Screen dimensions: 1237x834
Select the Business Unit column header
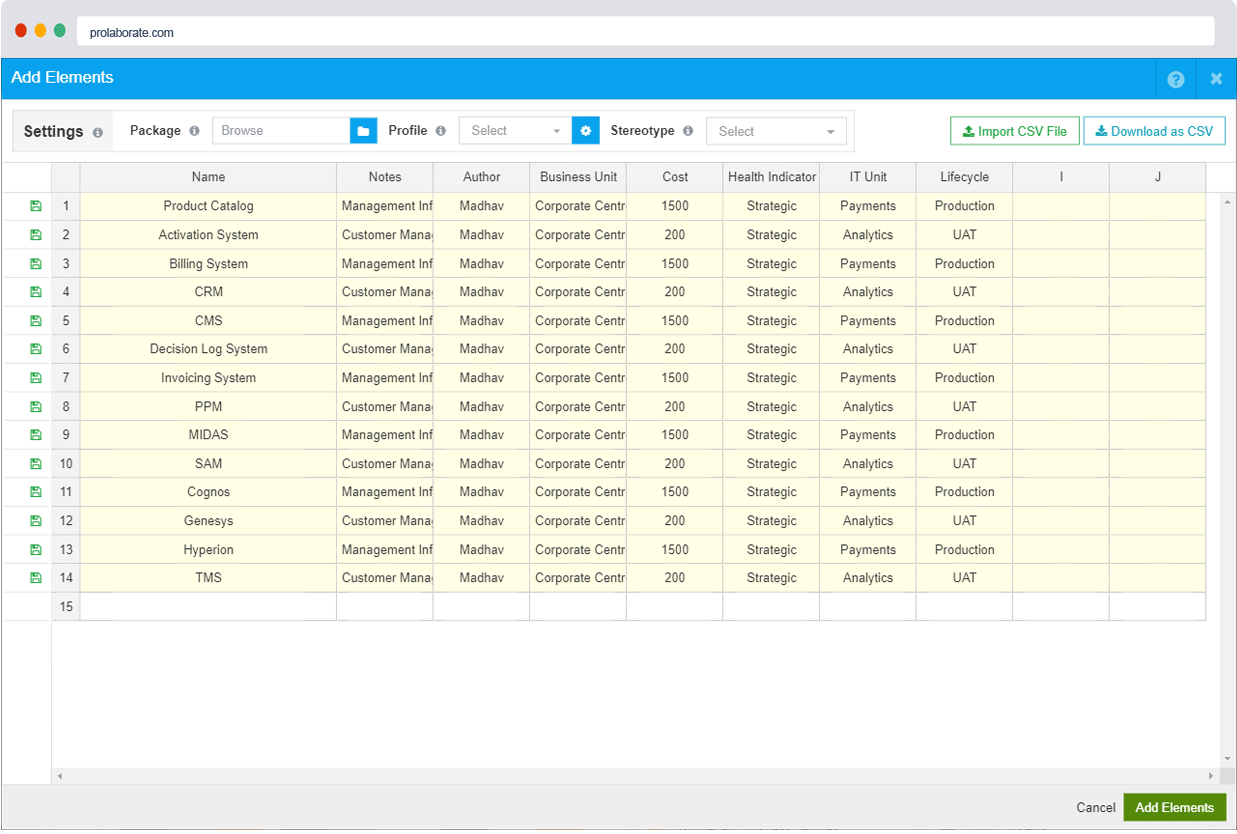578,177
